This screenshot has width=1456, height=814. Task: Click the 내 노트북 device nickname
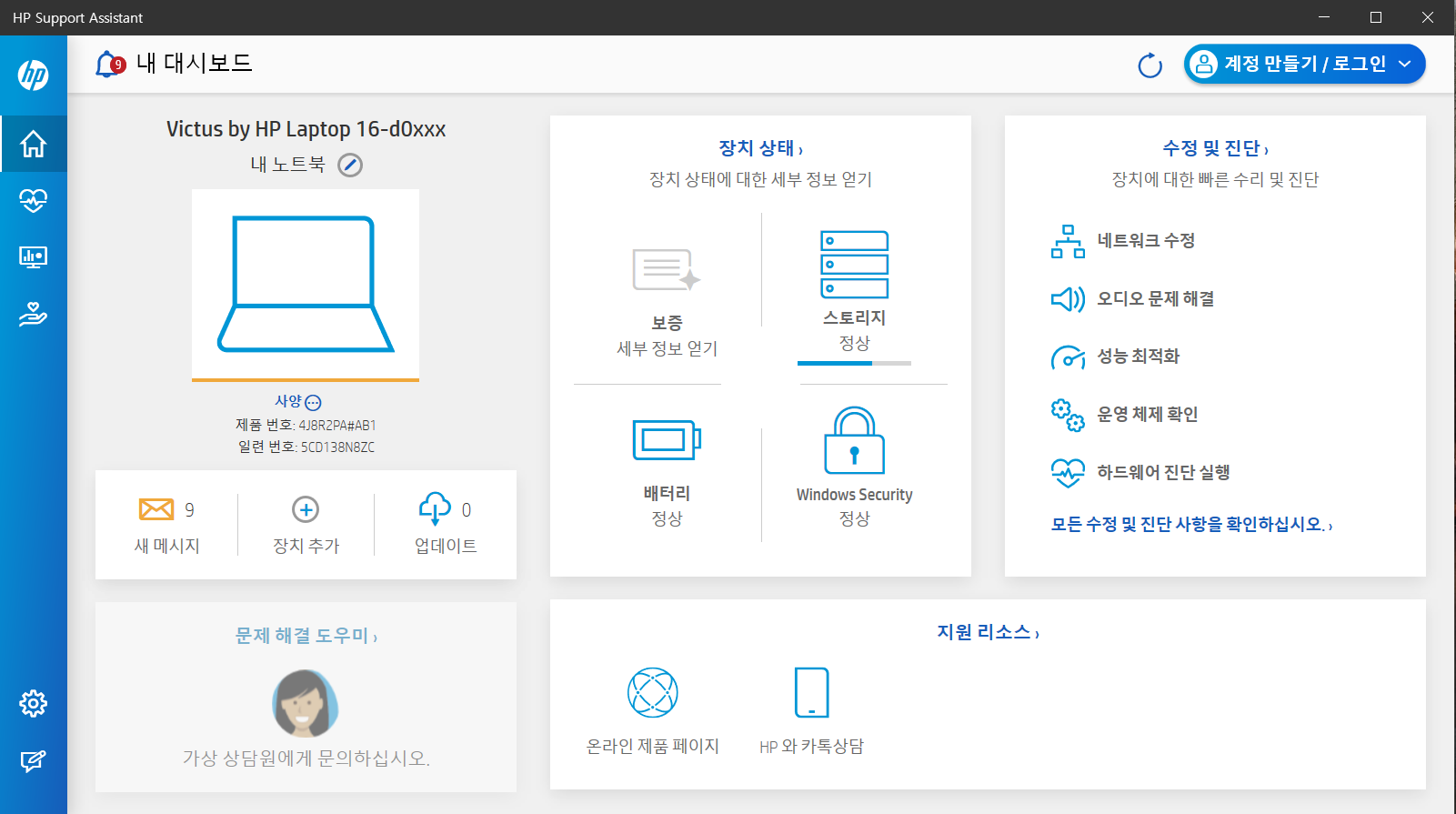click(x=287, y=165)
